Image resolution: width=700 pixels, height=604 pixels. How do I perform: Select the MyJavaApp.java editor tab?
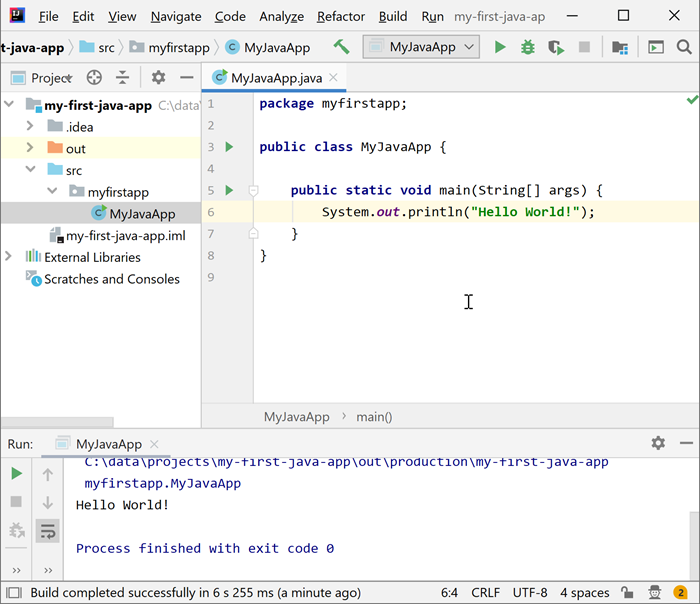pos(270,78)
